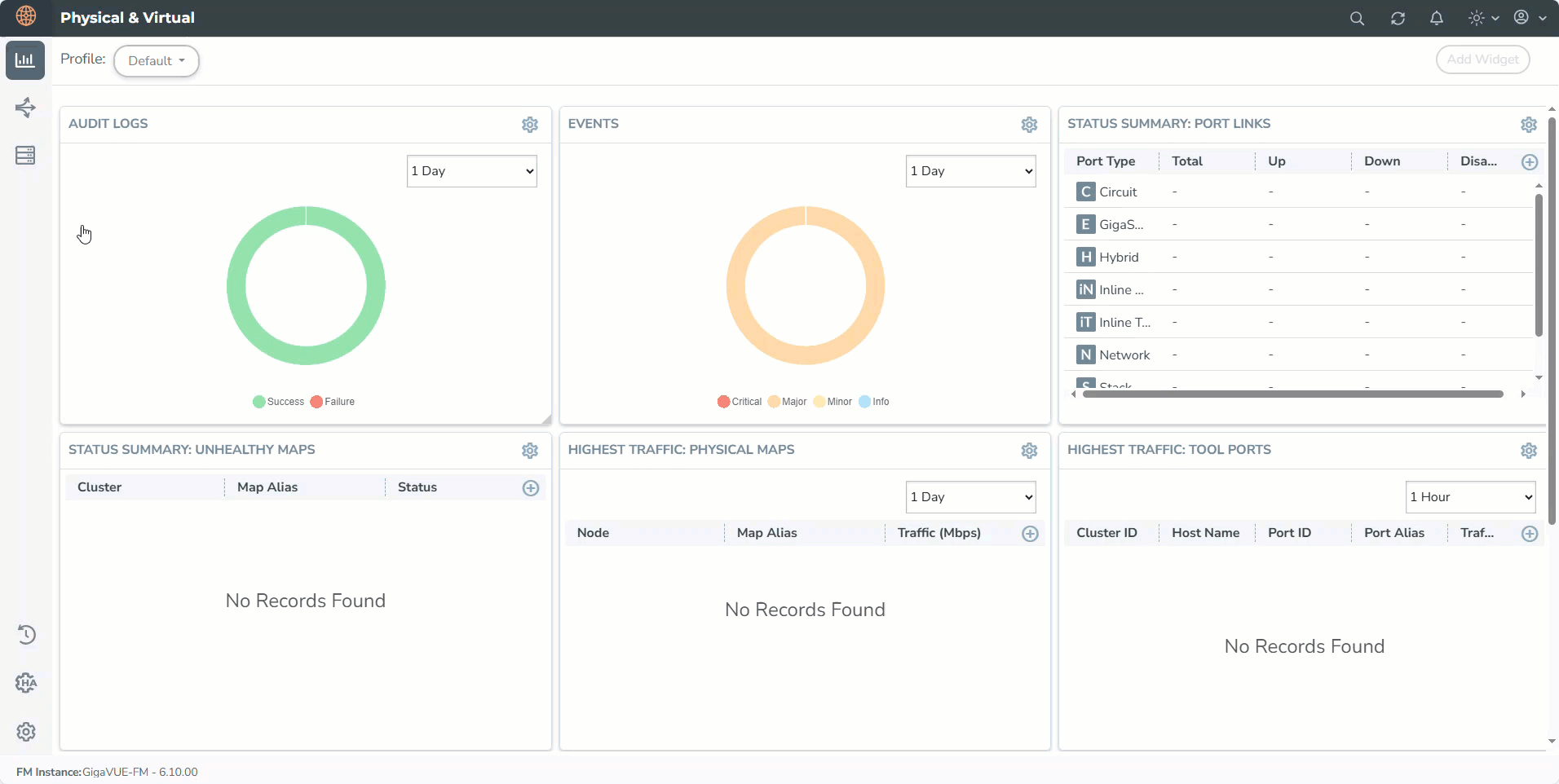1559x784 pixels.
Task: Click the refresh icon in header
Action: [x=1398, y=18]
